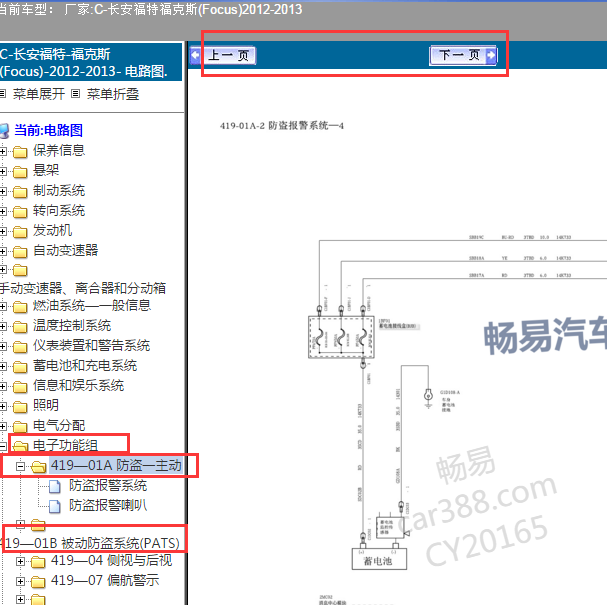Click the 仪表装置和警告系统 folder icon

point(20,347)
